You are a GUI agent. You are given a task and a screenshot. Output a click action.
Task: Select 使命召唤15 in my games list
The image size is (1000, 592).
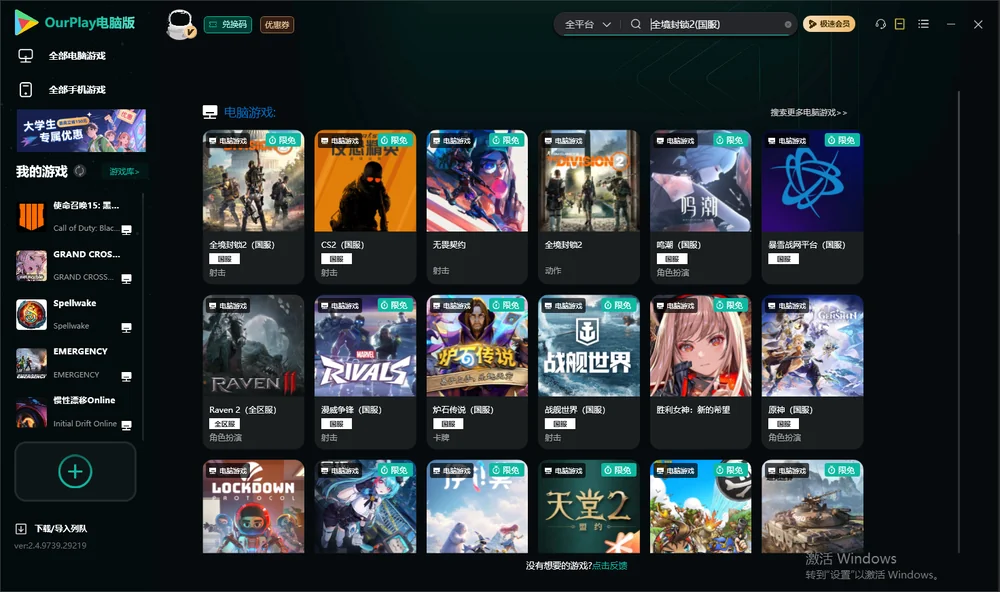75,216
